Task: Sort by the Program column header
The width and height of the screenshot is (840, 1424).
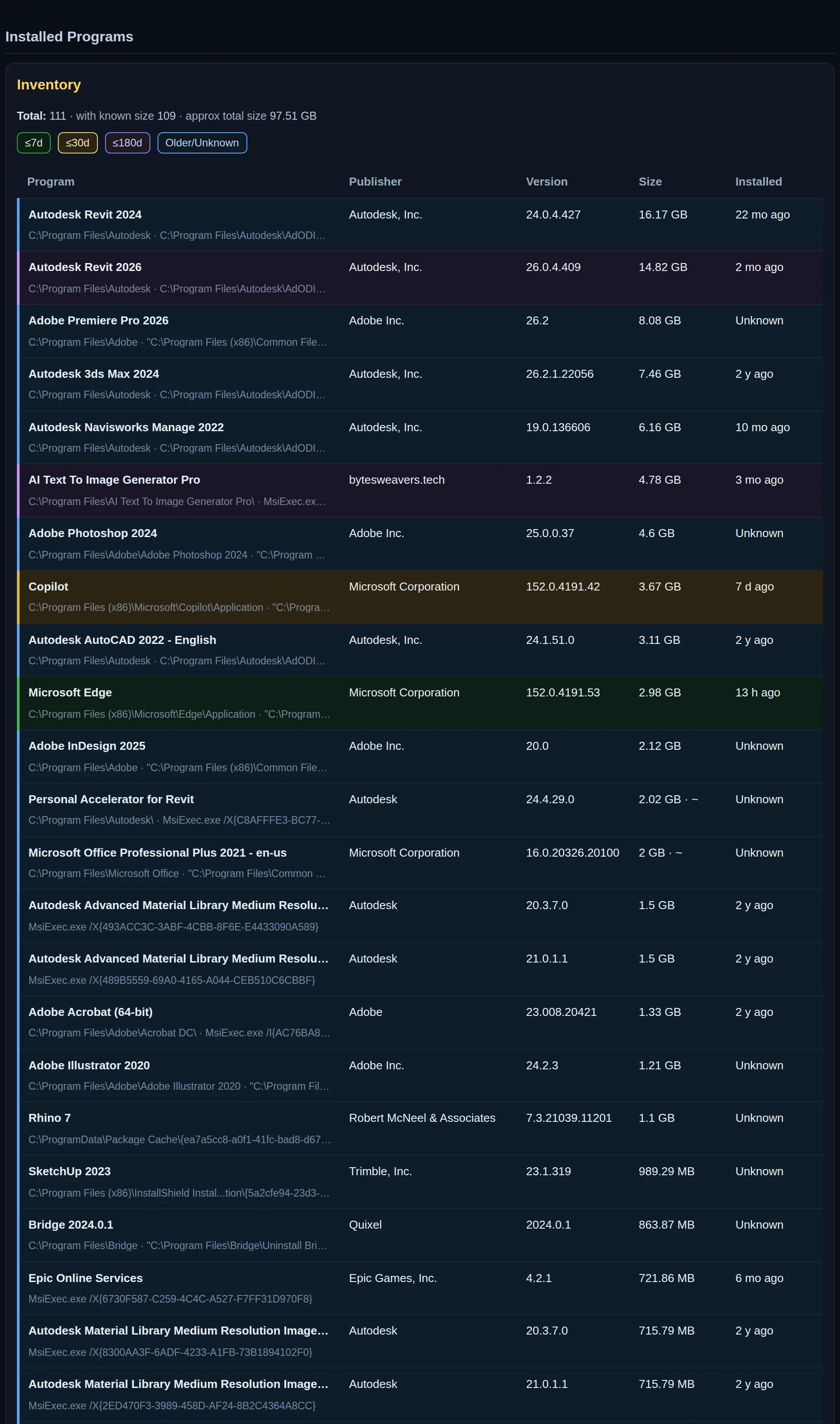Action: (x=51, y=182)
